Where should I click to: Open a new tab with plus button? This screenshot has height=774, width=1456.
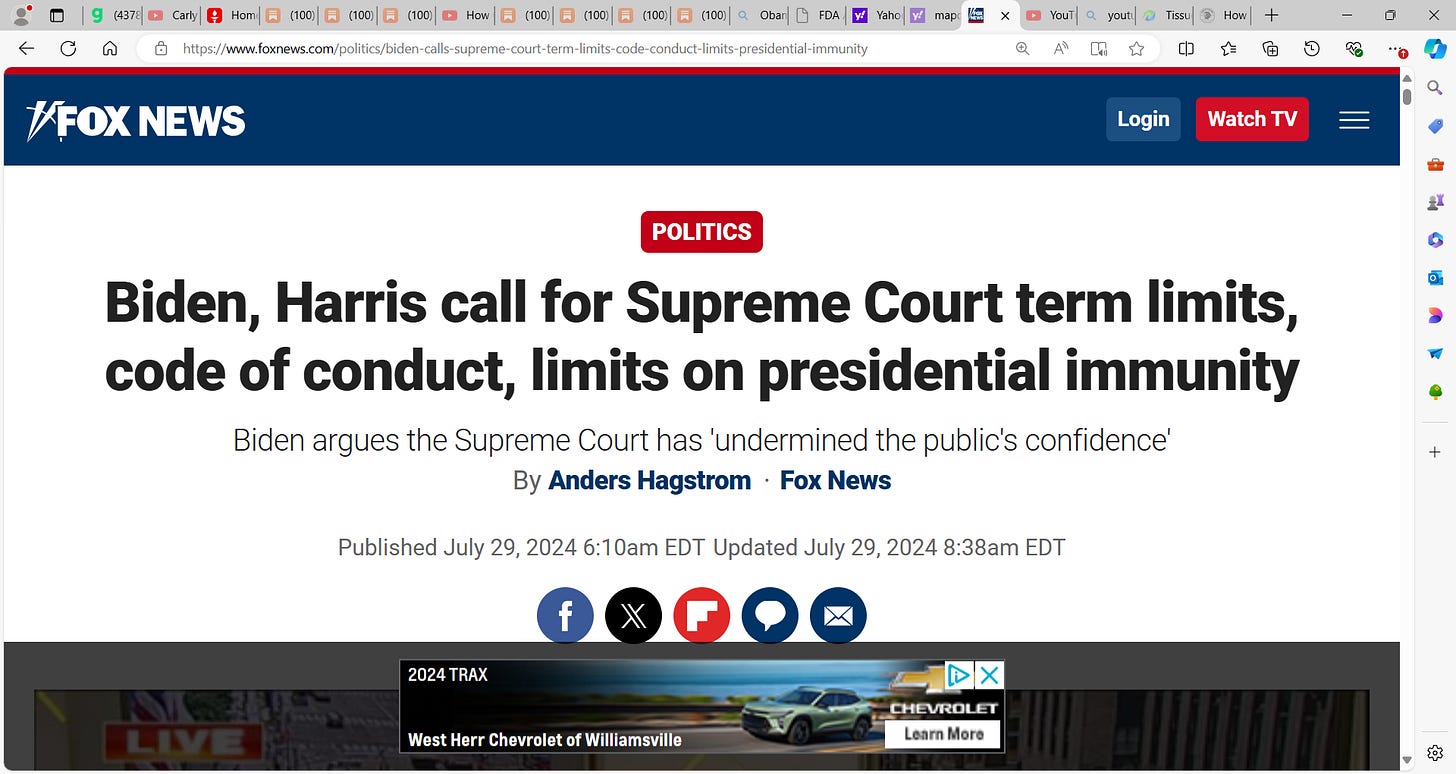click(1271, 15)
